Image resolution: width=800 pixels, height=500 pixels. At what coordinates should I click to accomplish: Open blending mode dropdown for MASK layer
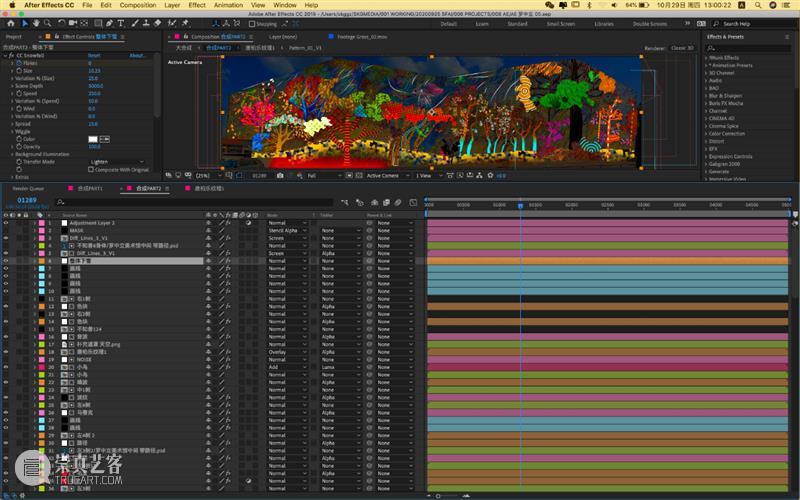coord(288,231)
